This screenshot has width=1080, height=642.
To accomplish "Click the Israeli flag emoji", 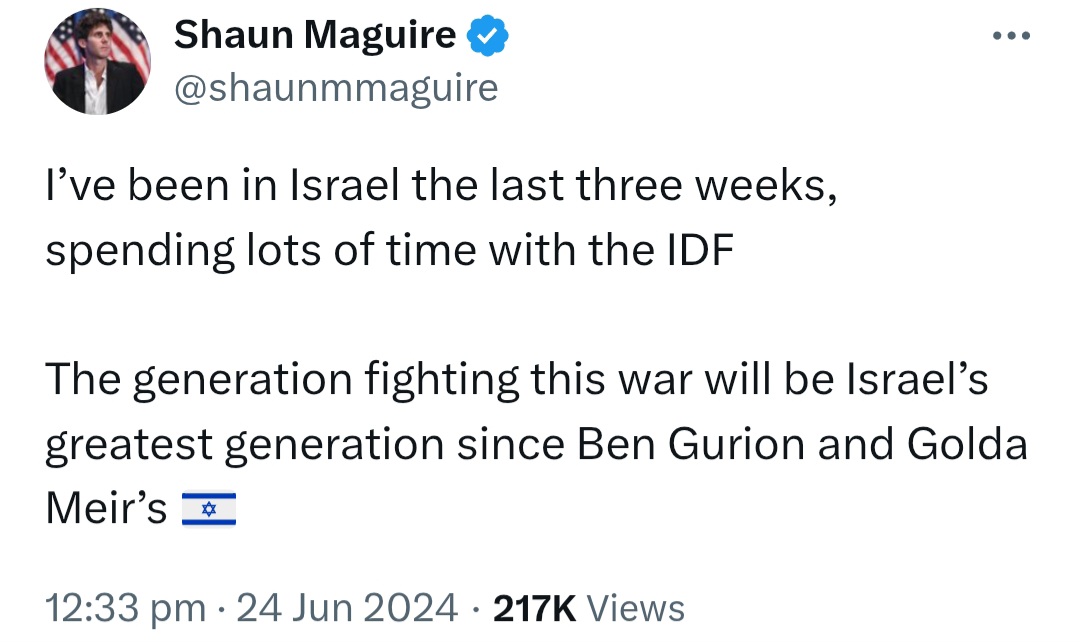I will [x=209, y=508].
